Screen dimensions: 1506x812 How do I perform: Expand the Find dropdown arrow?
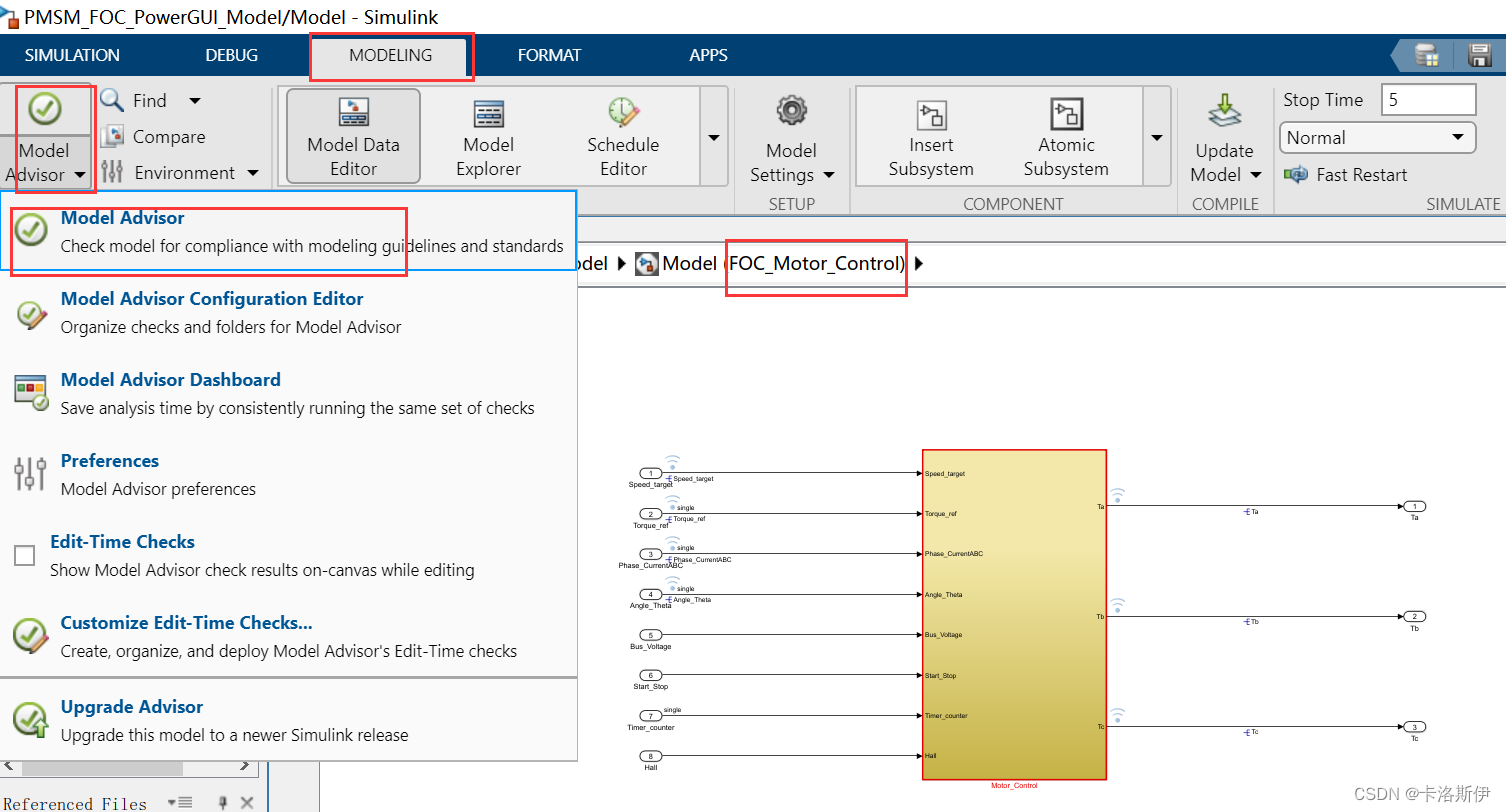click(195, 101)
